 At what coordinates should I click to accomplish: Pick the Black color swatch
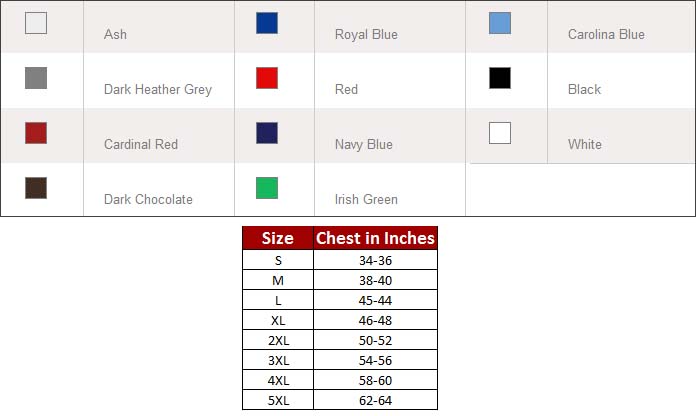point(500,78)
